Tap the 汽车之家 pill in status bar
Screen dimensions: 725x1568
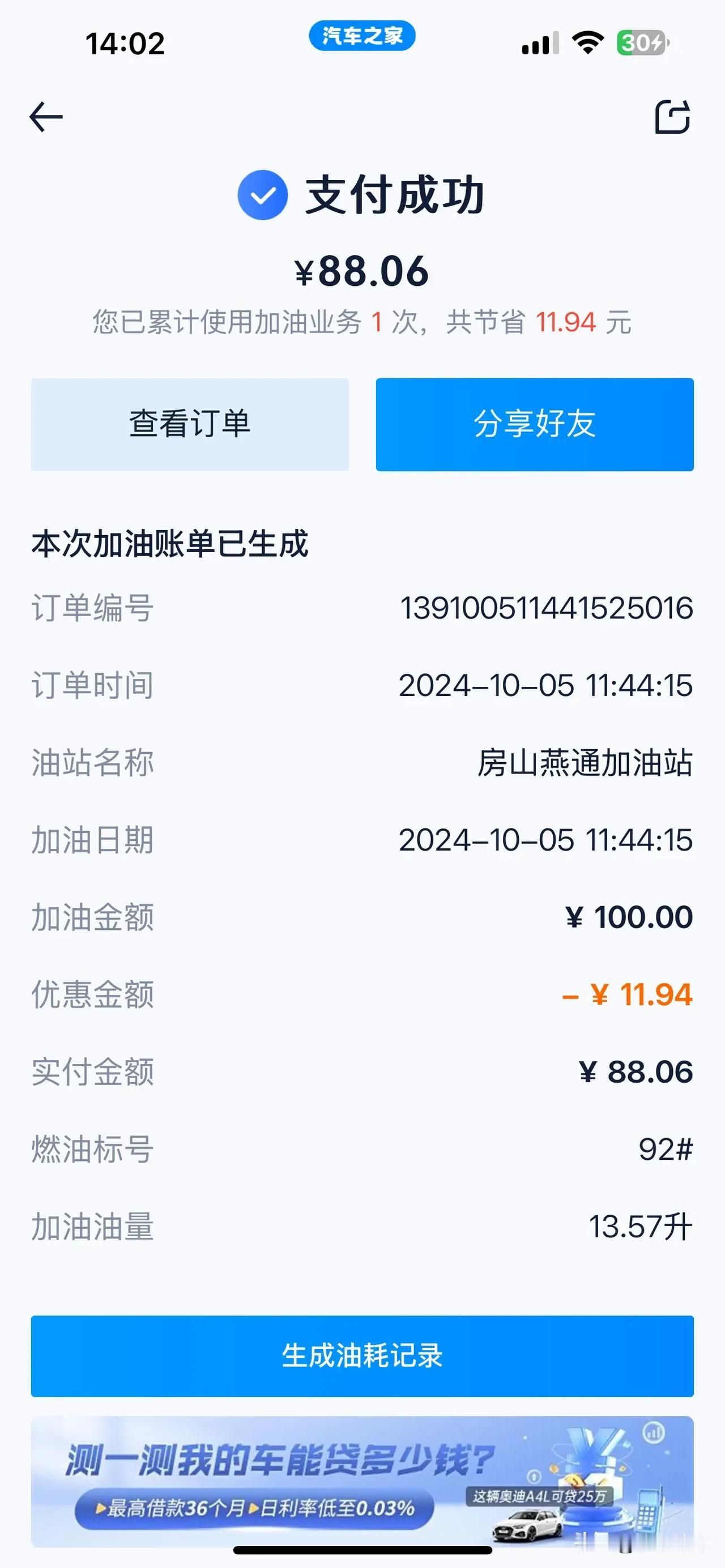(x=361, y=35)
